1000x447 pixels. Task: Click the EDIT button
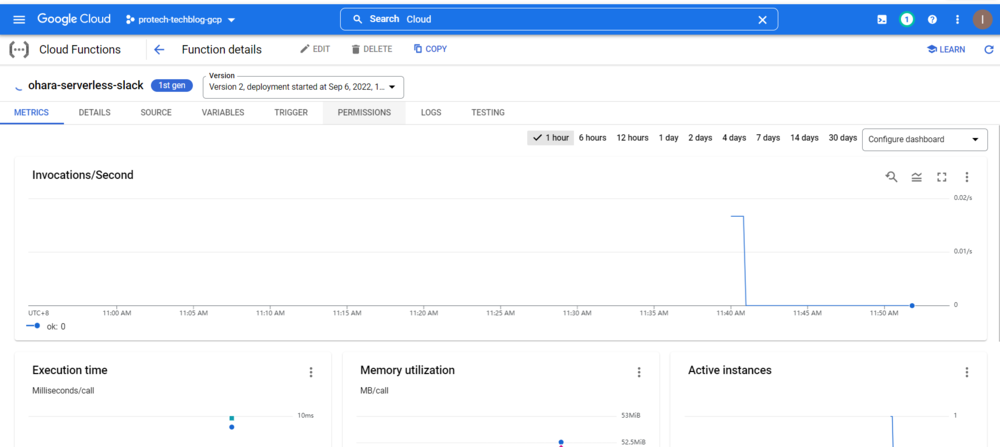(315, 49)
